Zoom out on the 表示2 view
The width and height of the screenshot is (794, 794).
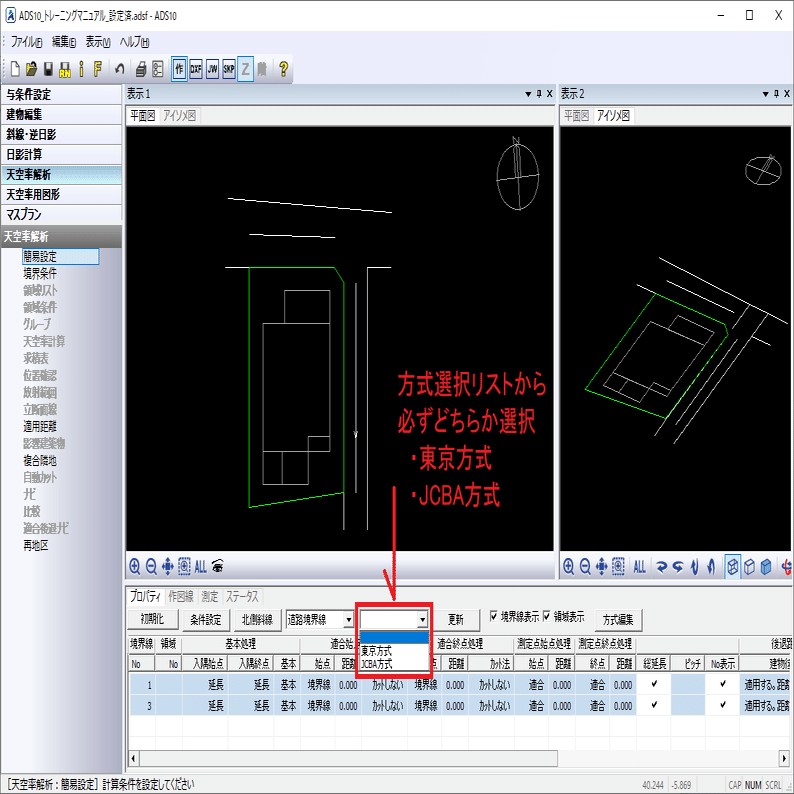(x=585, y=567)
